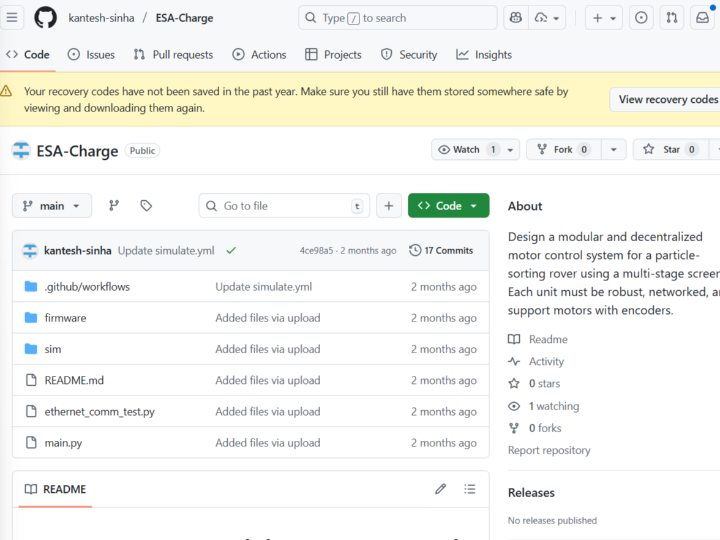Open the issues icon in top header

[x=641, y=18]
